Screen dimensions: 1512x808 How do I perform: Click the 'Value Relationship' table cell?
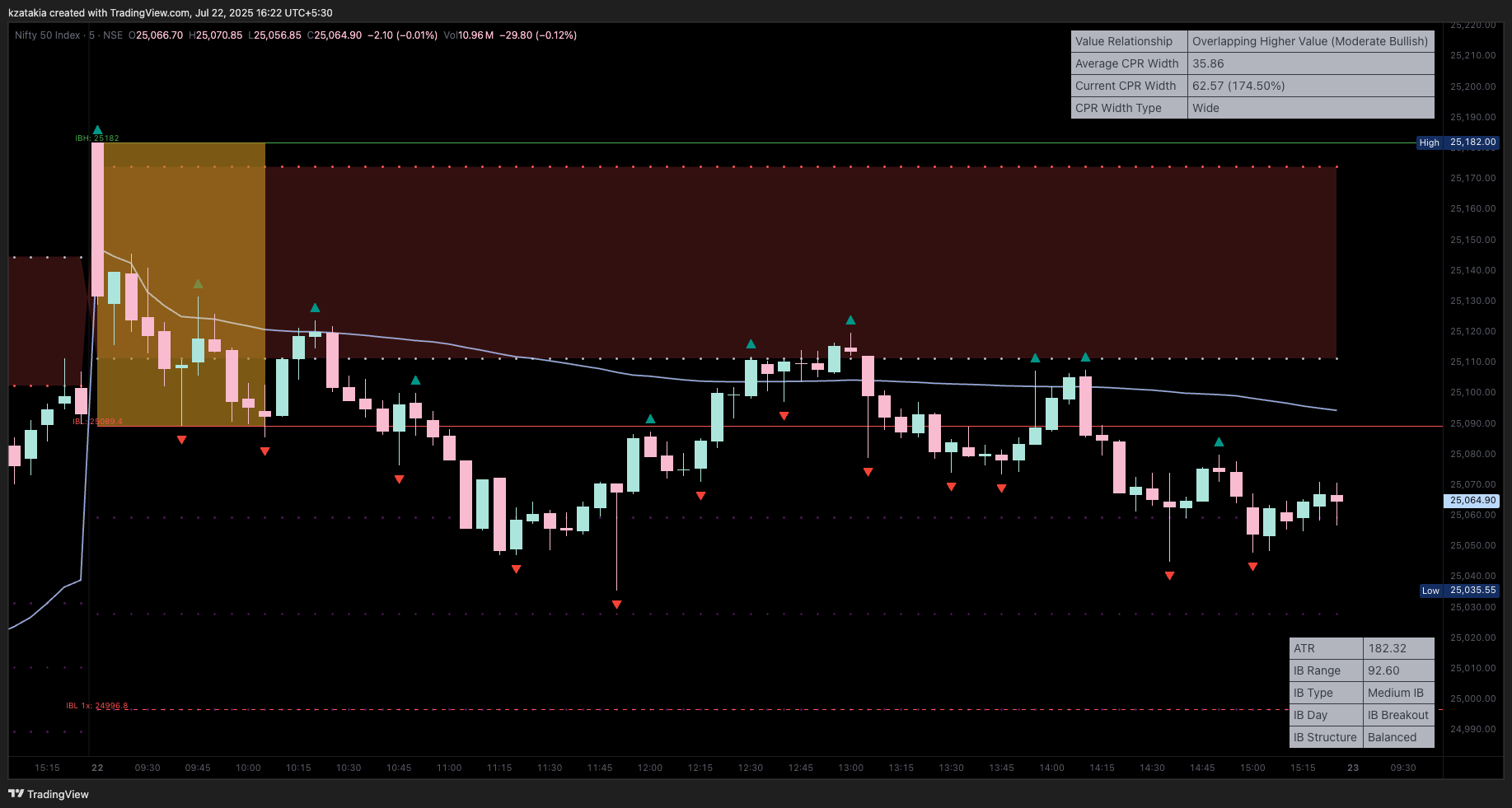tap(1129, 41)
